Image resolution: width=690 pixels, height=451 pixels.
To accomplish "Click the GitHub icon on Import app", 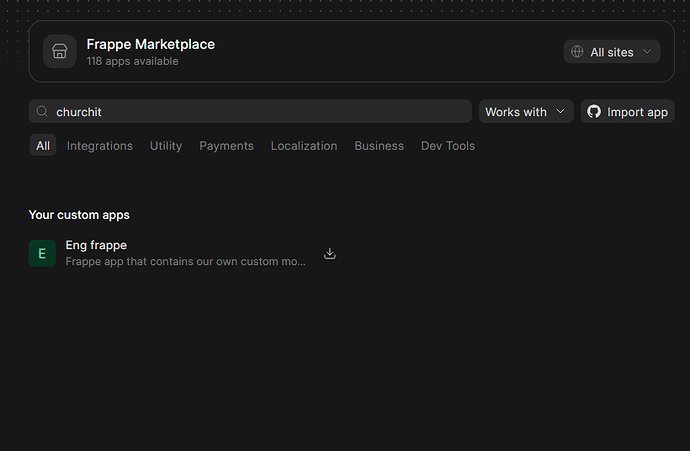I will [x=594, y=111].
